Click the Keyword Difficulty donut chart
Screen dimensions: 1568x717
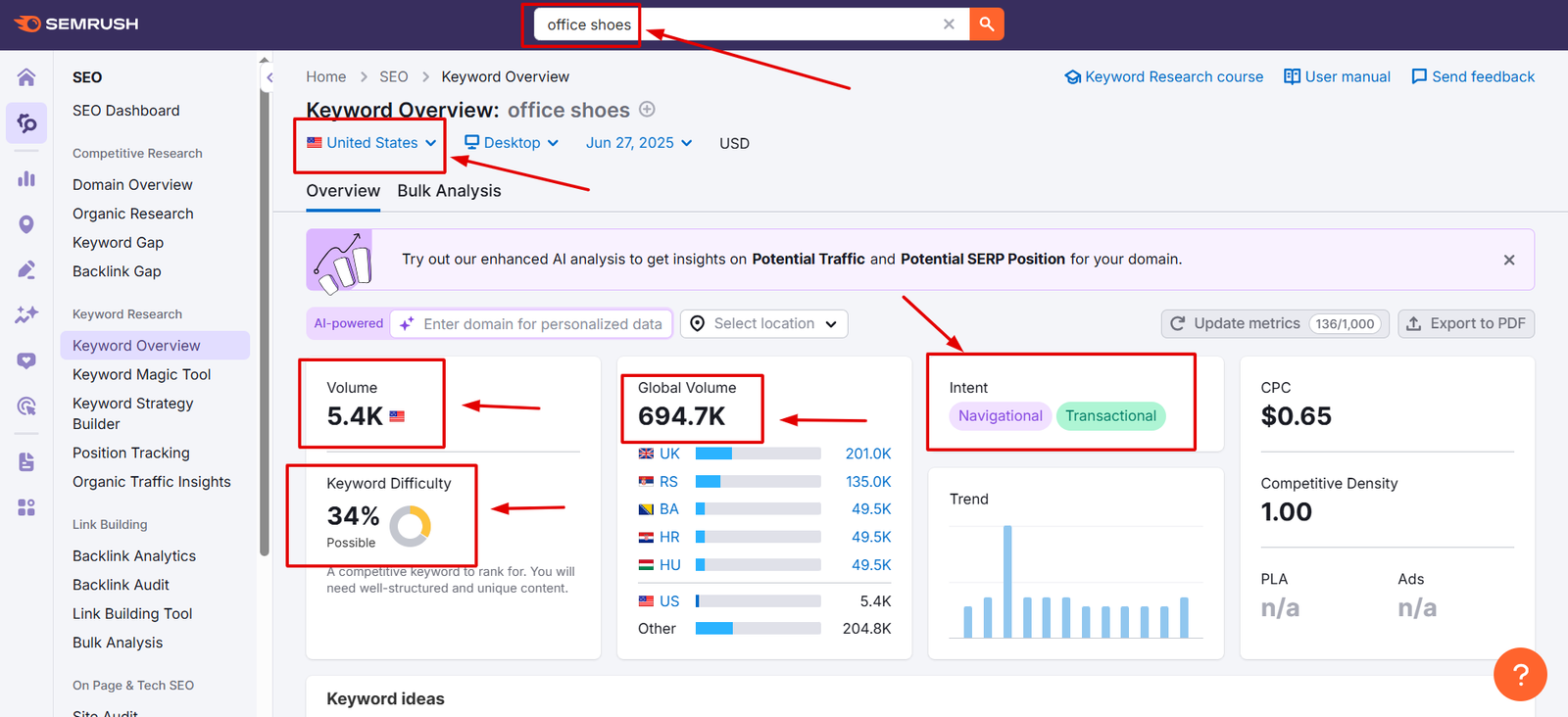point(411,526)
